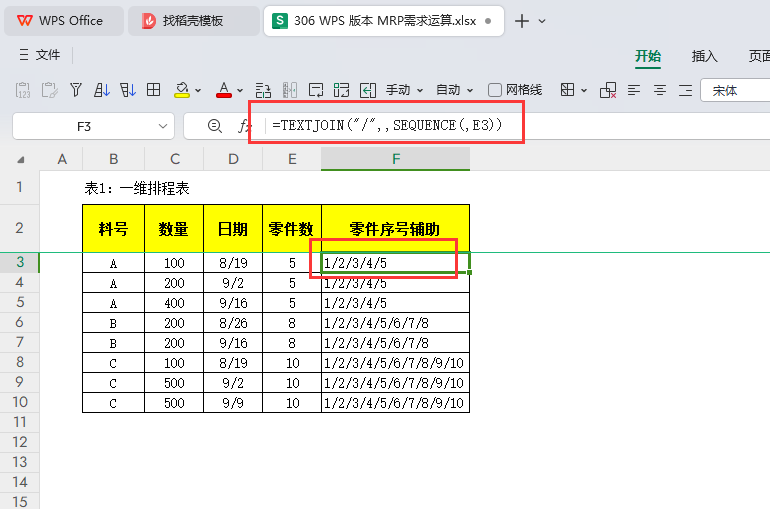Screen dimensions: 770x509
Task: Switch to the 插入 ribbon tab
Action: pos(705,56)
